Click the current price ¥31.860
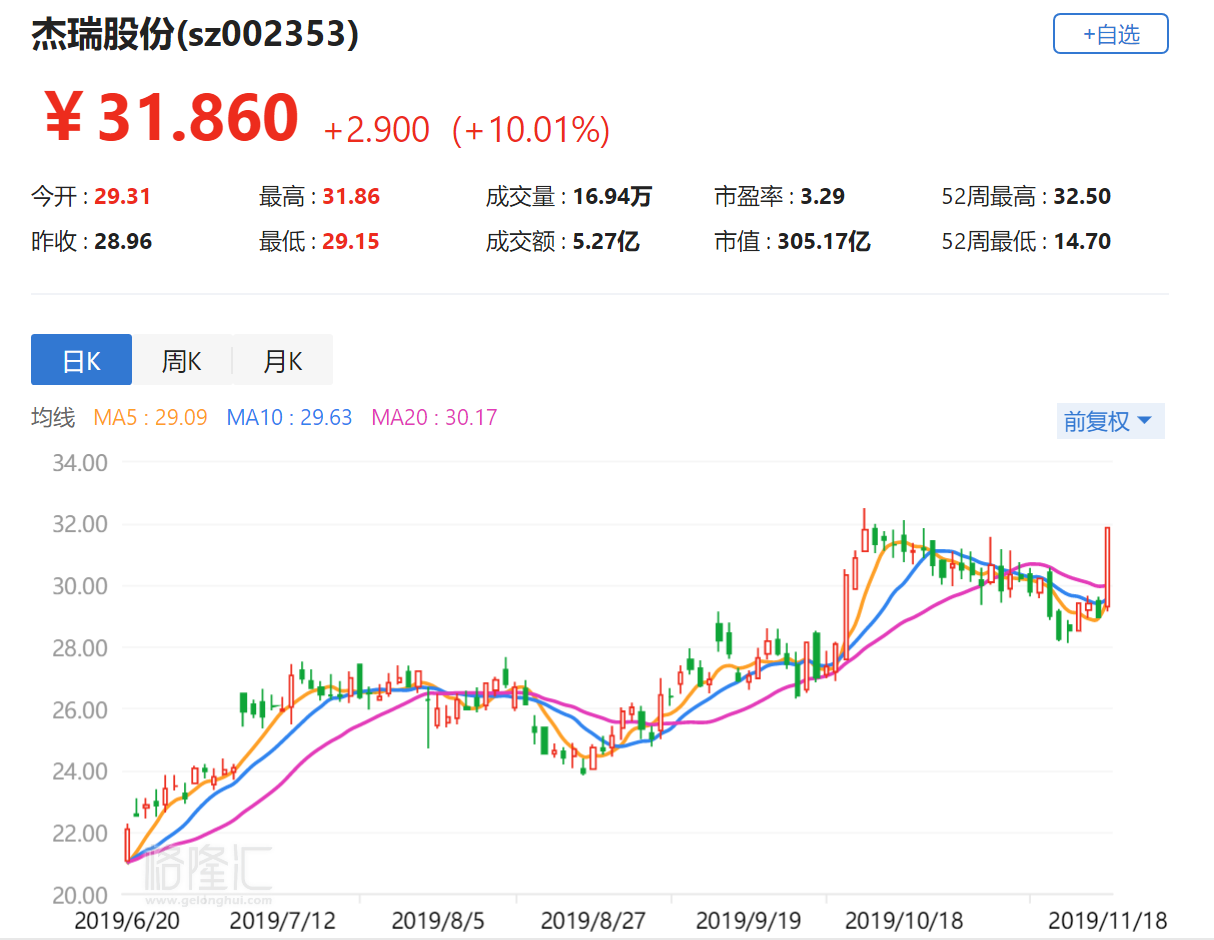This screenshot has width=1214, height=940. (x=172, y=116)
